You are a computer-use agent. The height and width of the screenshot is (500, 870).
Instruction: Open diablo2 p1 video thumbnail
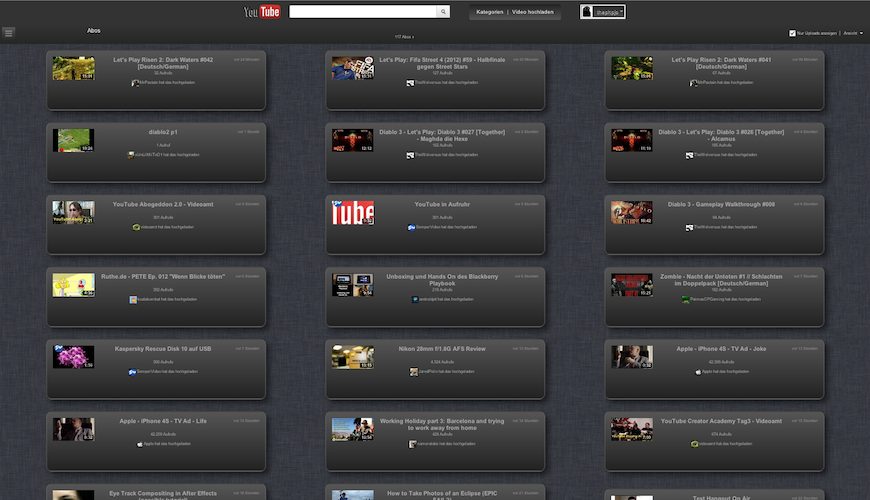73,140
